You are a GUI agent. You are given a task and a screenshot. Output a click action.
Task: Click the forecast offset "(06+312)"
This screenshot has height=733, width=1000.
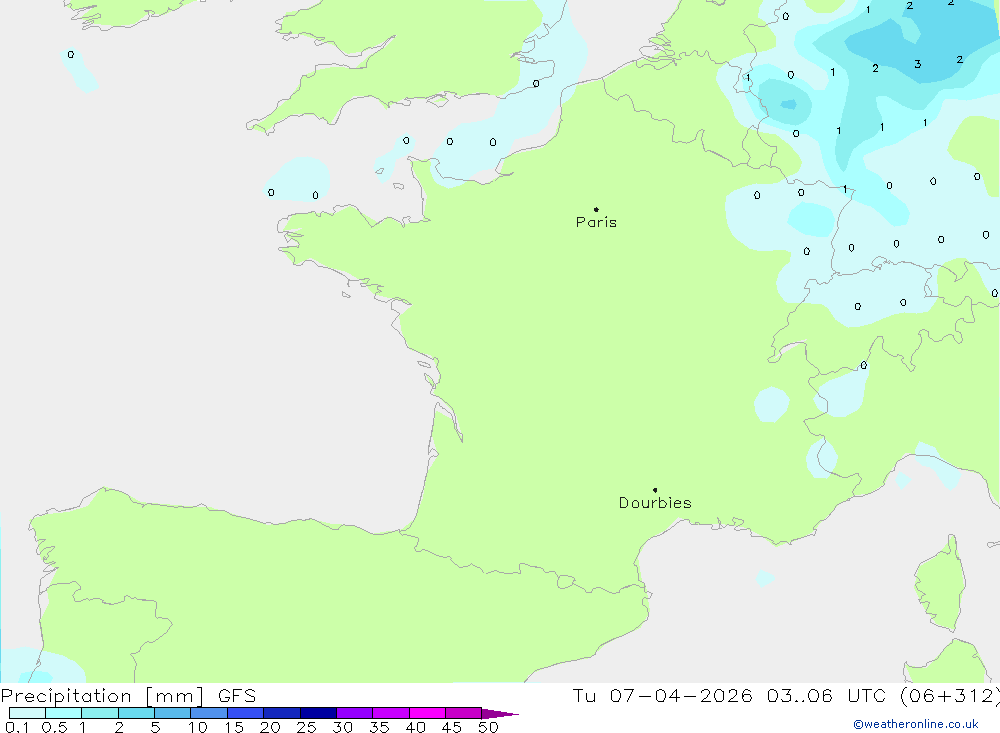(x=950, y=695)
